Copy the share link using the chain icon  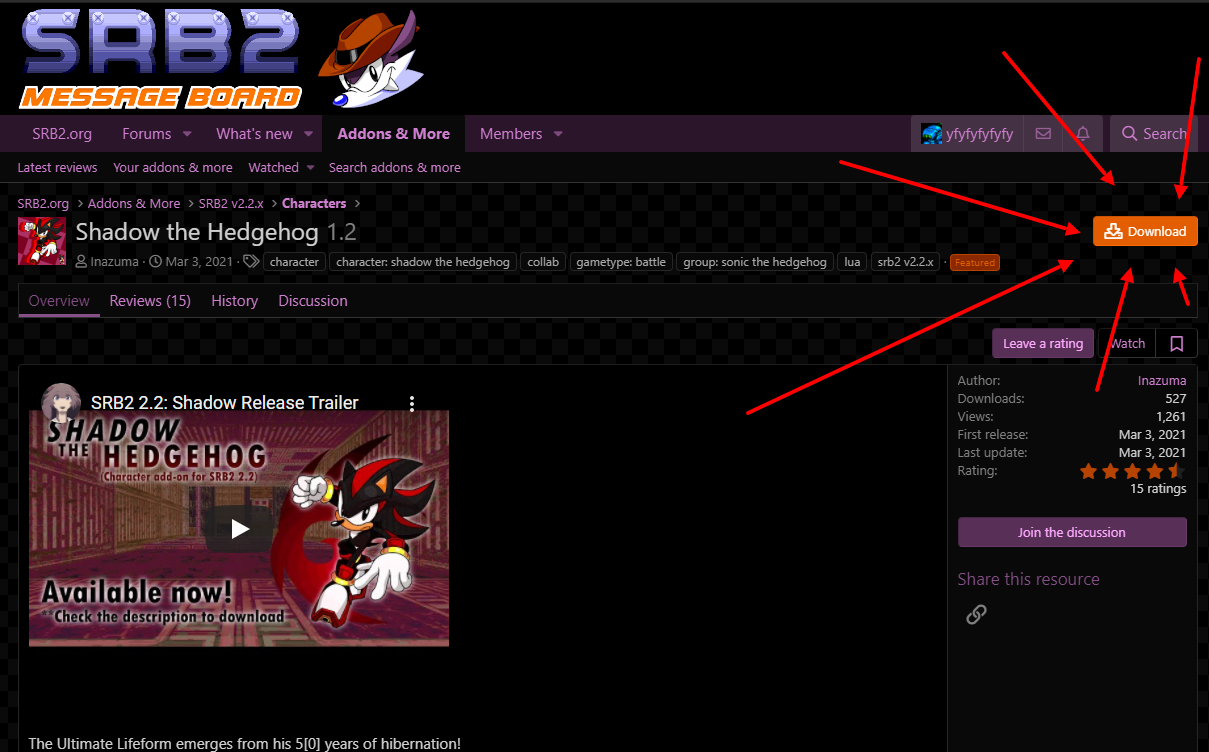click(977, 614)
